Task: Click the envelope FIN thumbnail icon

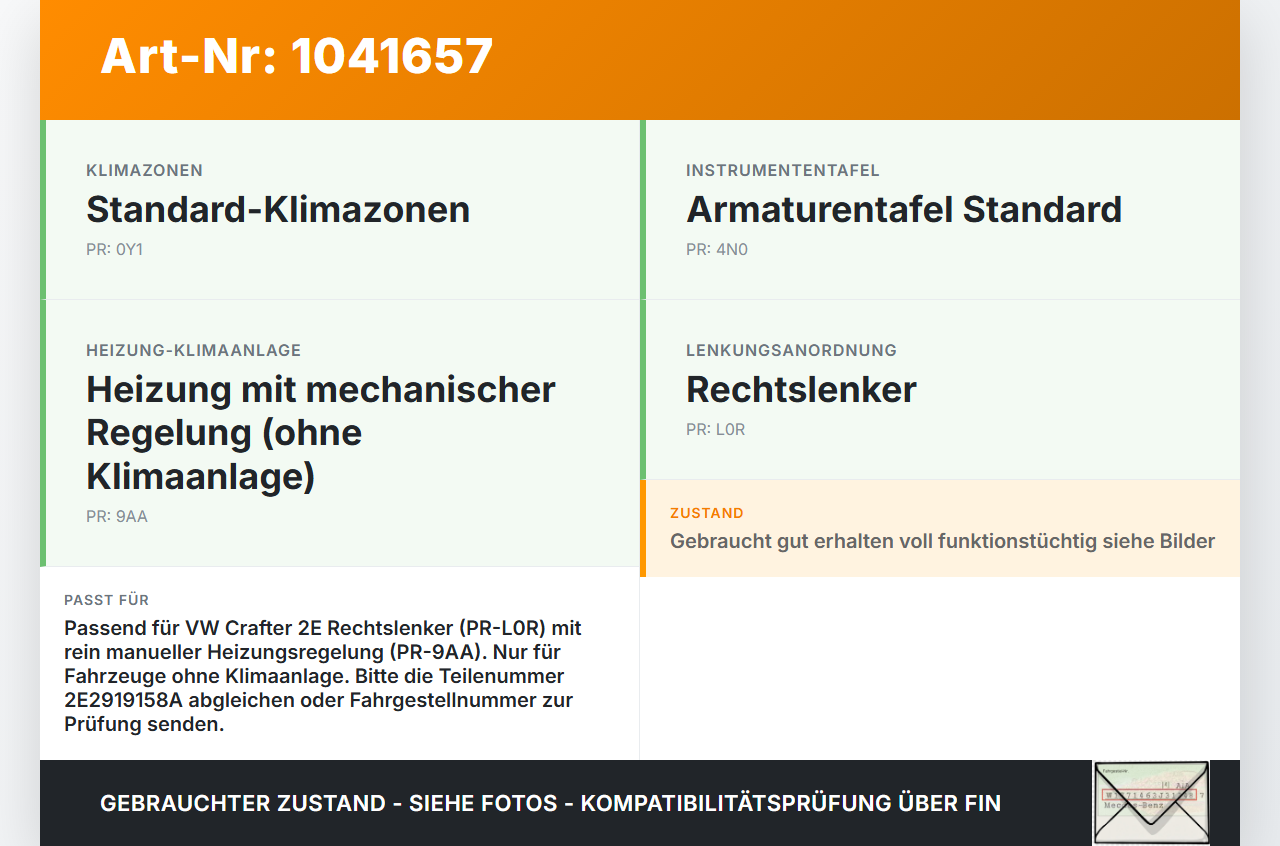Action: pos(1151,803)
